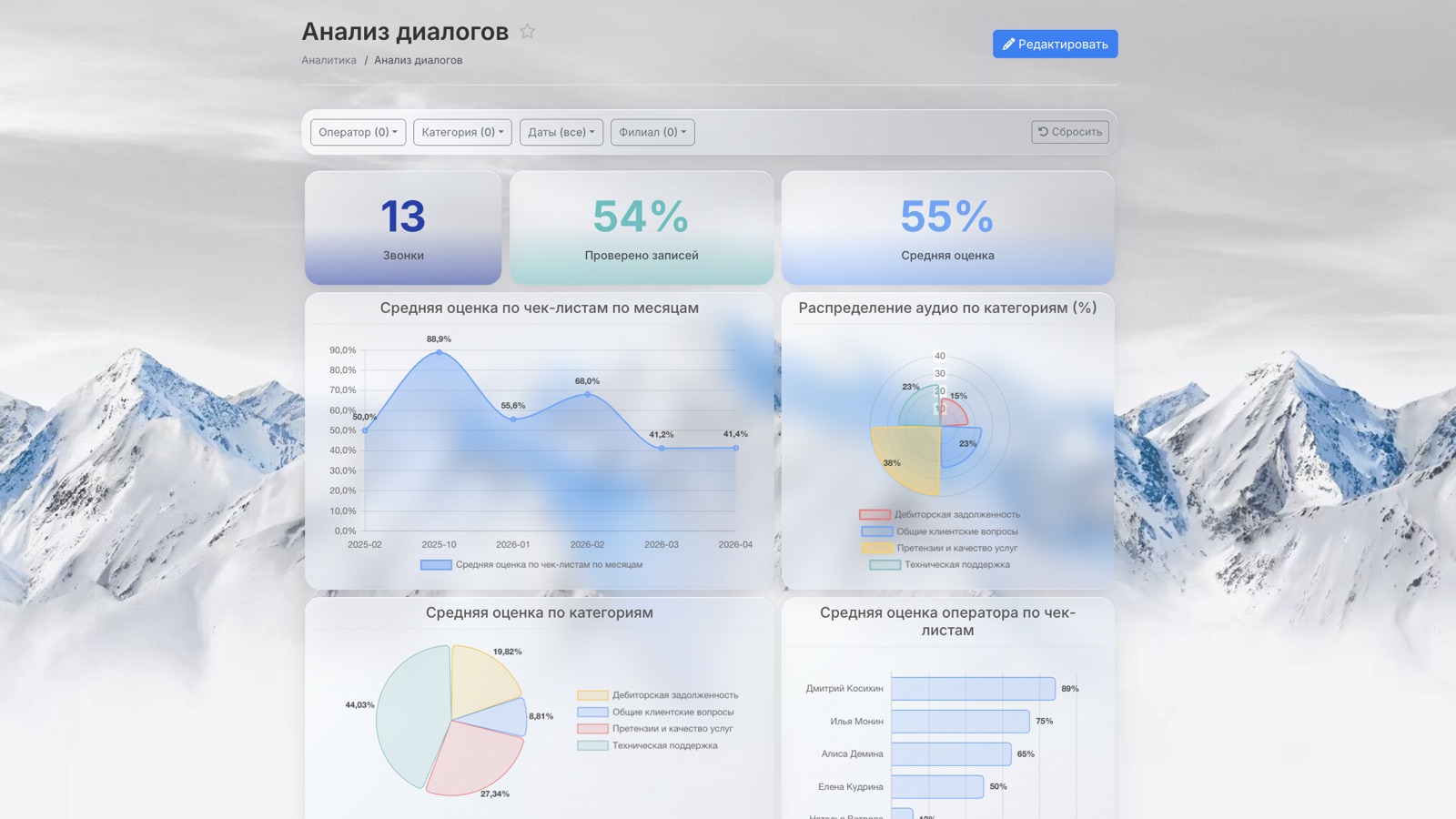Expand the Даты (все) filter dropdown
This screenshot has width=1456, height=819.
pos(561,132)
